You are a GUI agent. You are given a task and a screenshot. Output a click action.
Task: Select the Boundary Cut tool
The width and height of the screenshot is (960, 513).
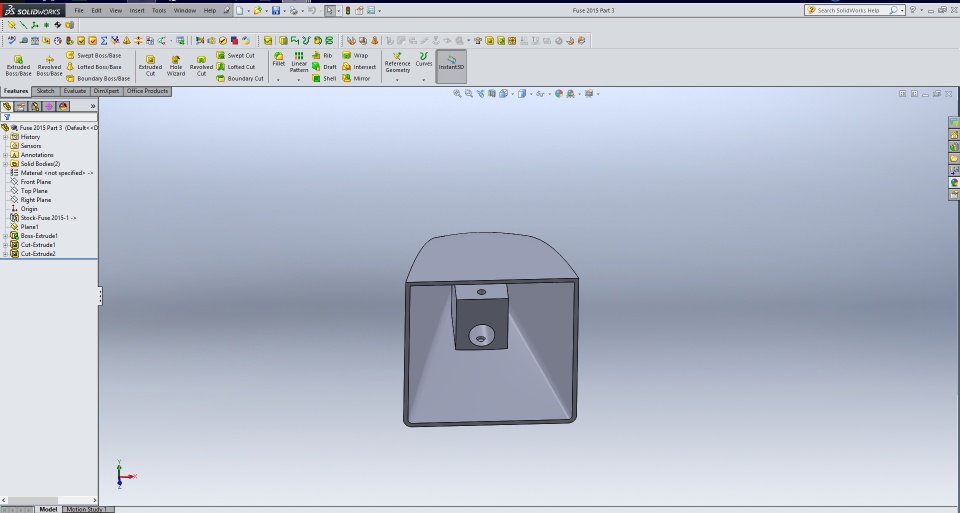click(x=240, y=78)
